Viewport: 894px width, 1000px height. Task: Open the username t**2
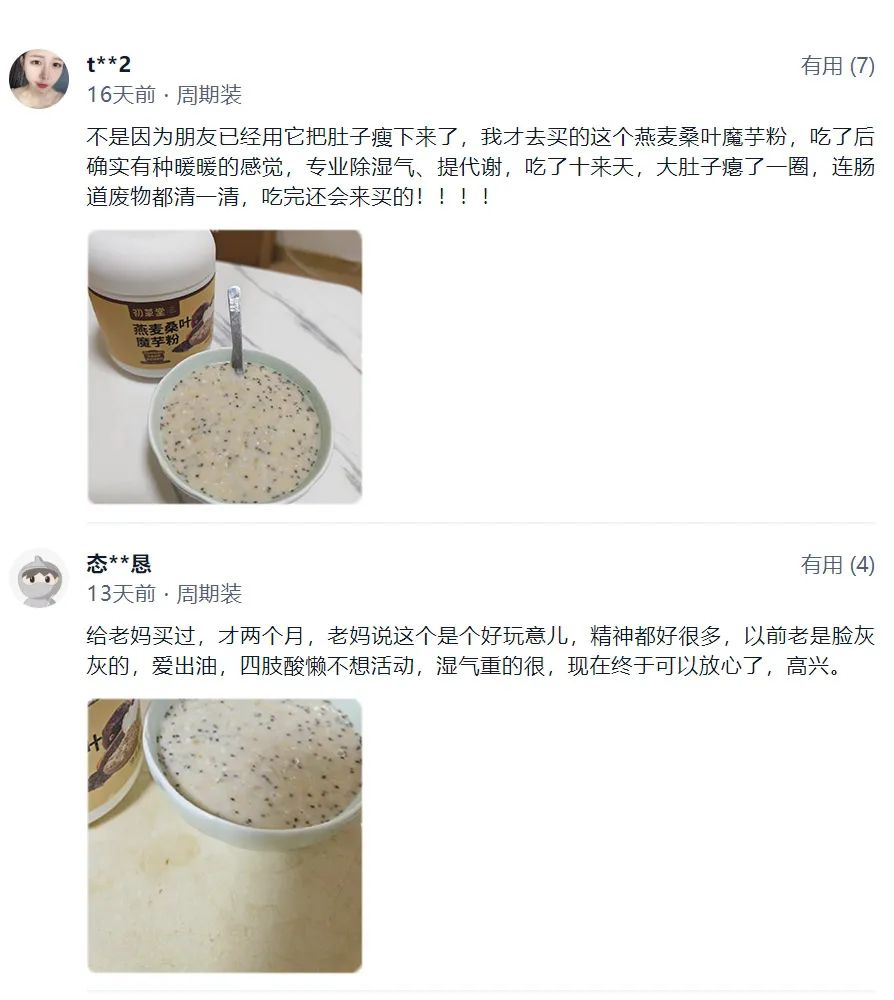click(109, 64)
